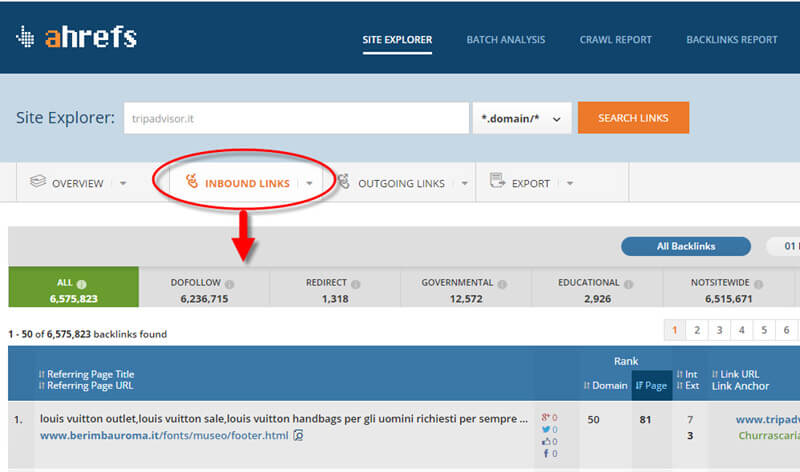Click the info icon next to EDUCATIONAL
Viewport: 800px width, 472px height.
click(628, 284)
